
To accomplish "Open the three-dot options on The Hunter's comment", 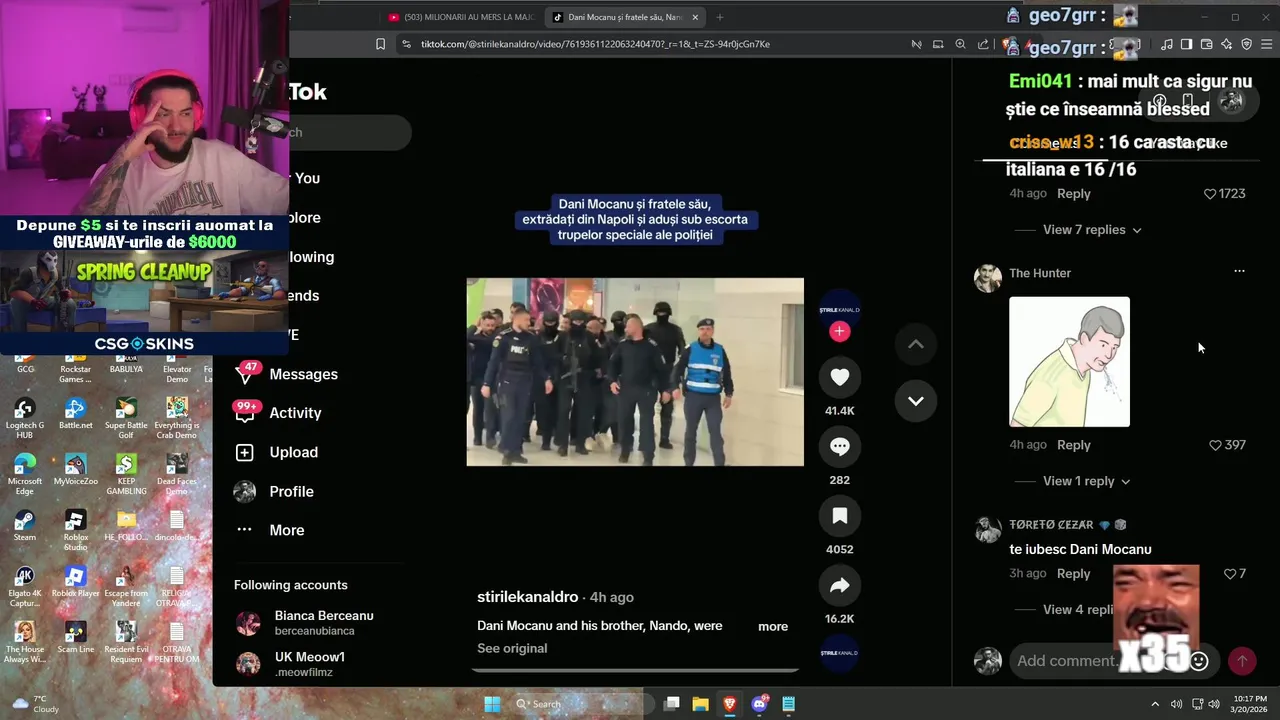I will coord(1239,271).
